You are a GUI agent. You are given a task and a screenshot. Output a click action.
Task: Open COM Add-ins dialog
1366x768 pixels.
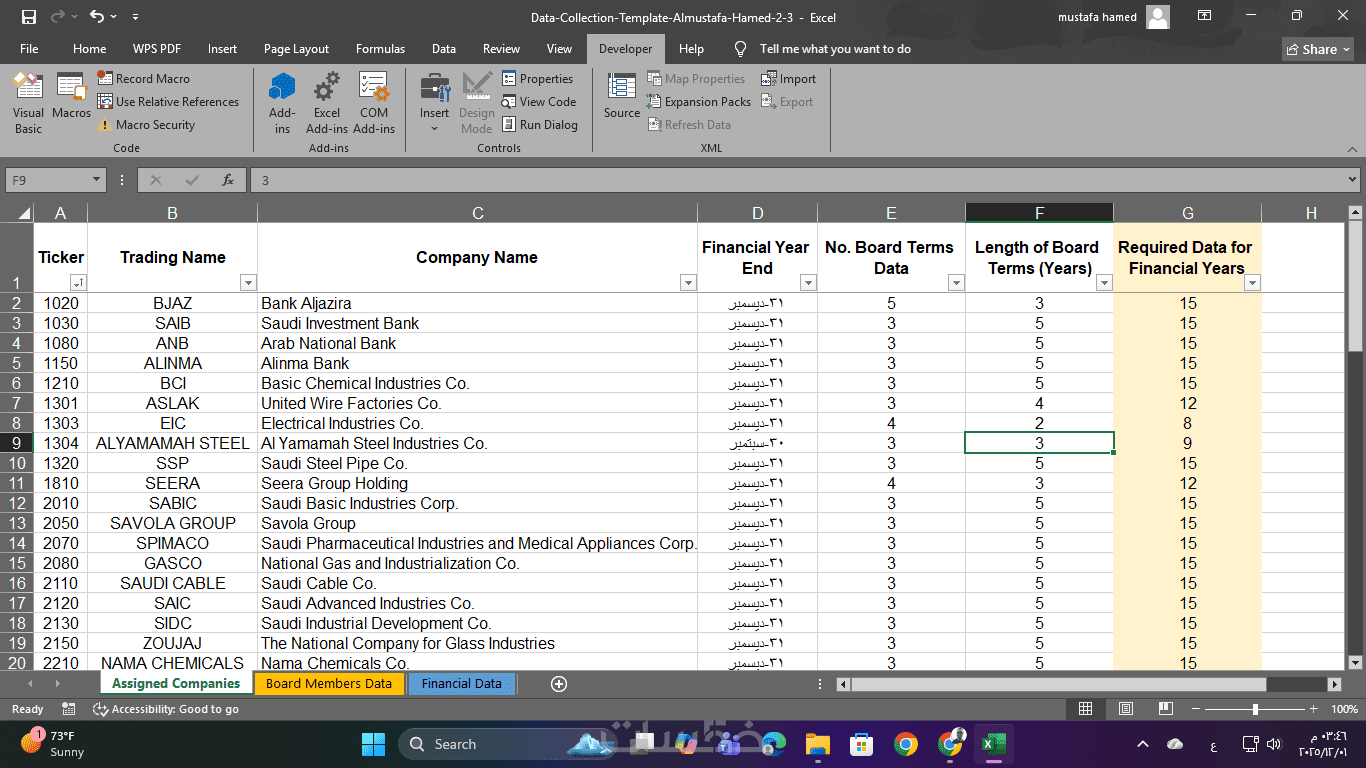click(374, 103)
